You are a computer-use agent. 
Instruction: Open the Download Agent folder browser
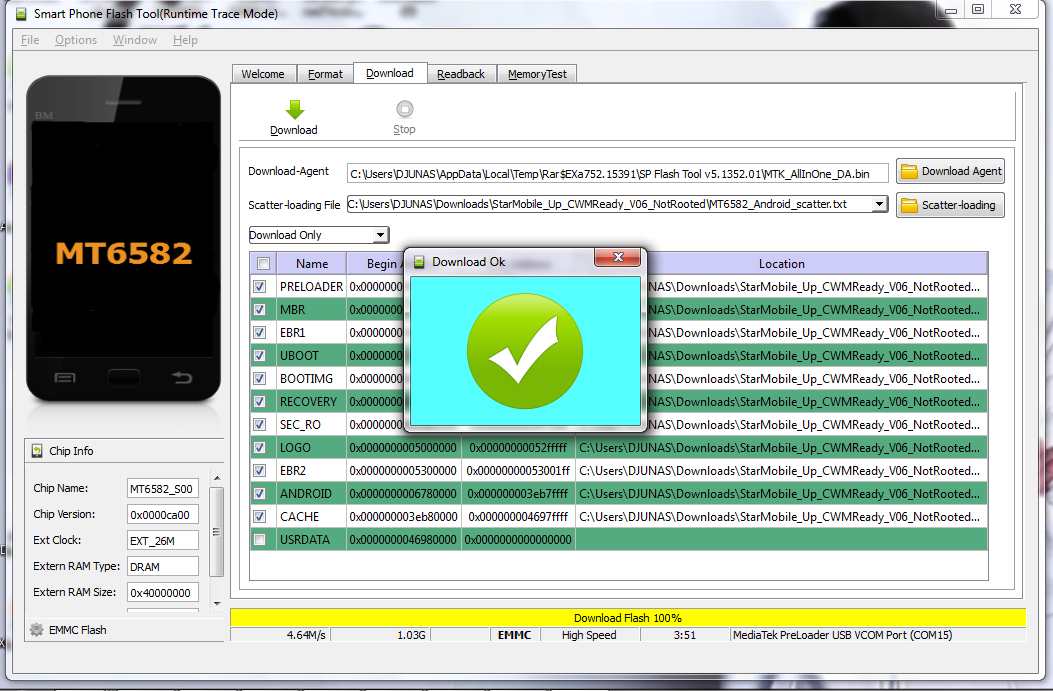coord(950,172)
